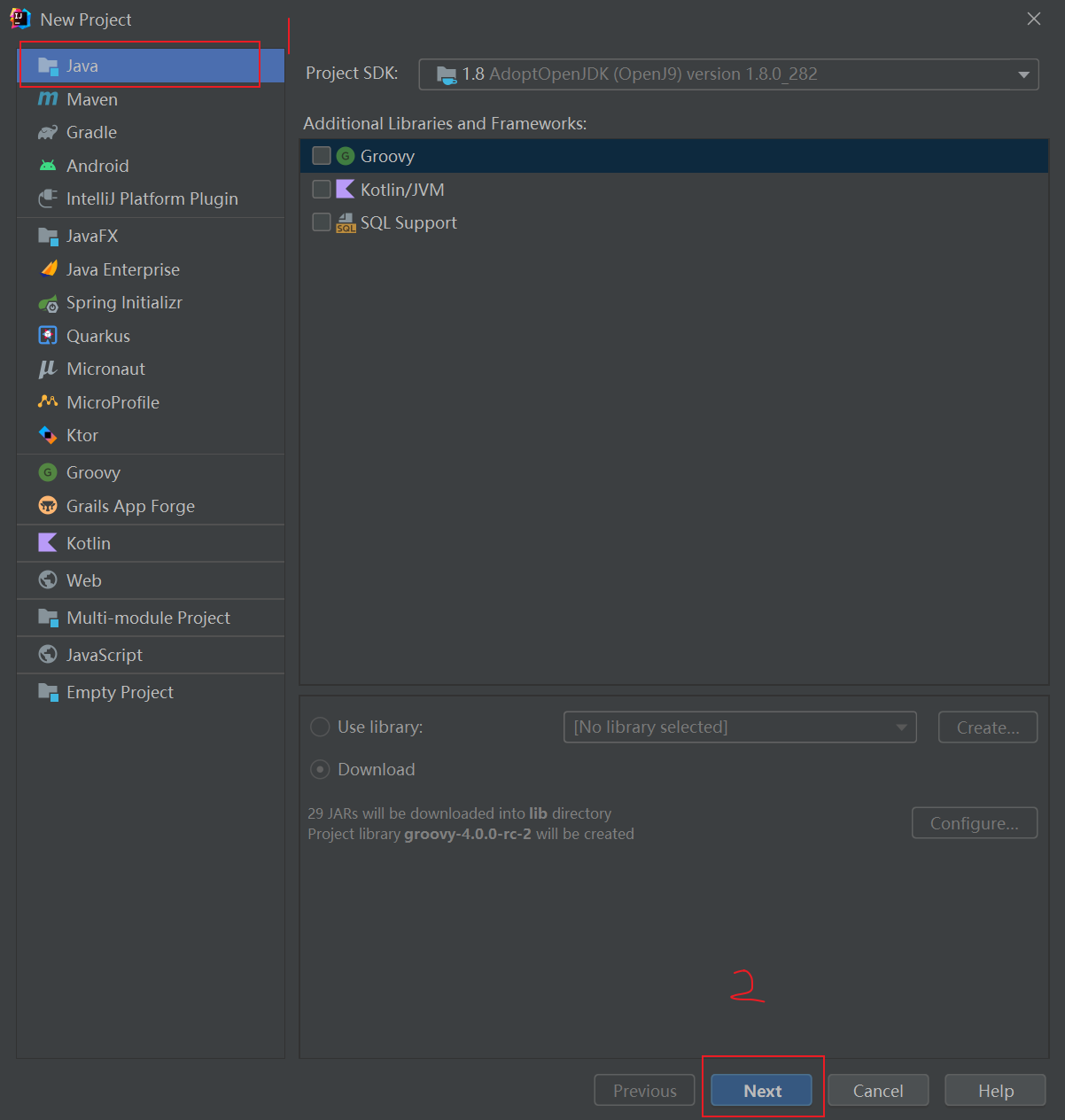Image resolution: width=1065 pixels, height=1120 pixels.
Task: Click SDK text '1.8 AdoptOpenJDK (OpenJ9)'
Action: click(572, 74)
